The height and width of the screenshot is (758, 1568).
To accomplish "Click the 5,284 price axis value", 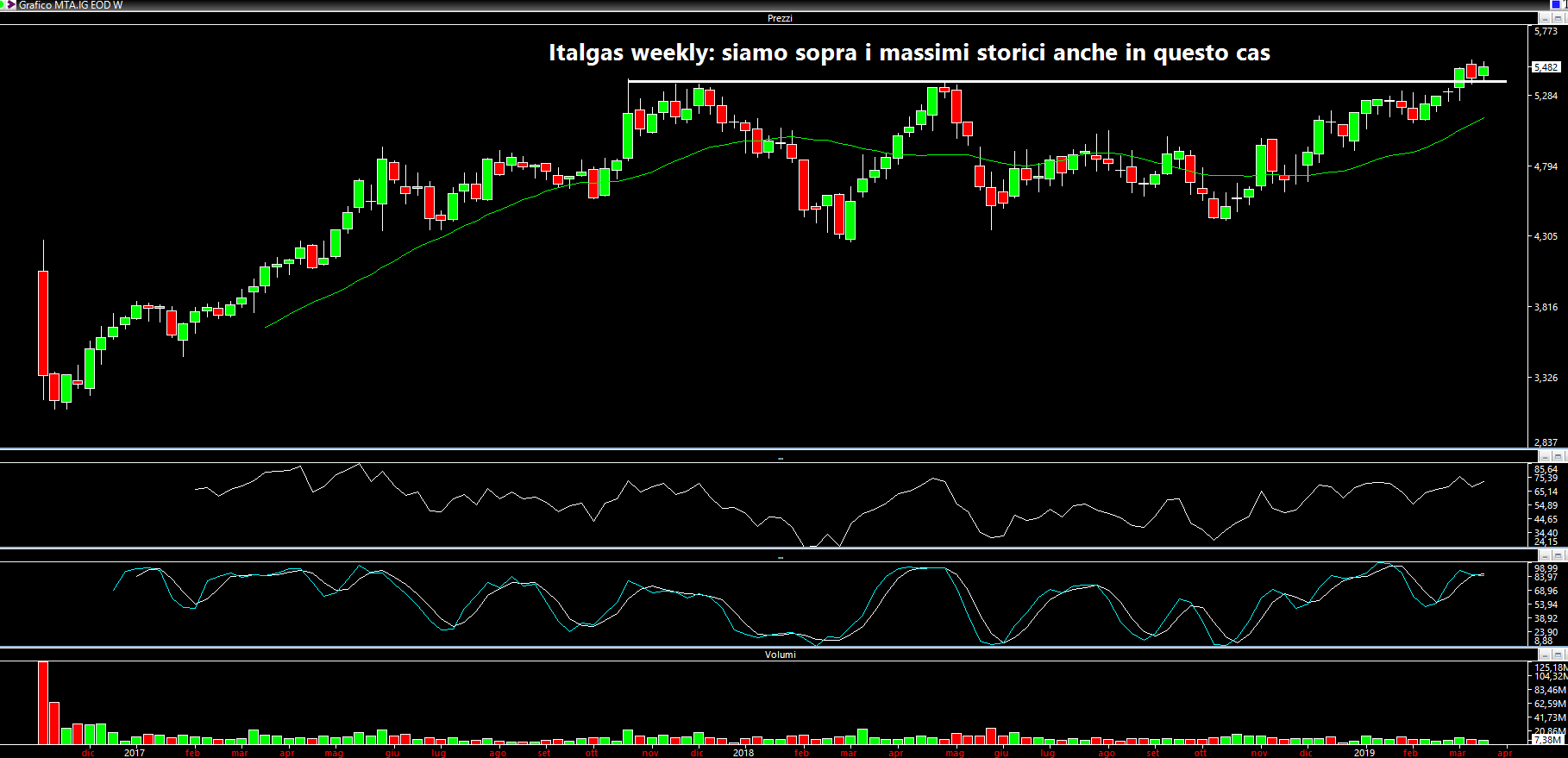I will tap(1546, 96).
